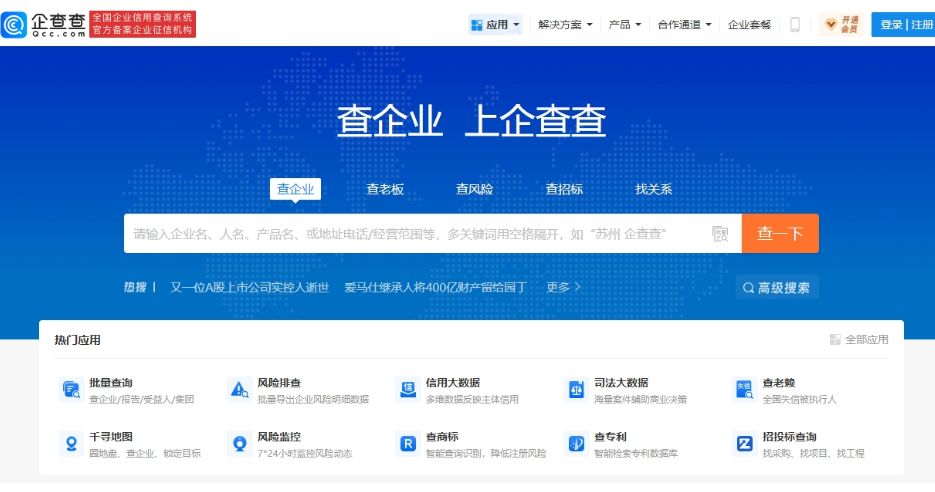Click description 圈地盘、查企业、锁定目标
The image size is (935, 492).
click(145, 454)
